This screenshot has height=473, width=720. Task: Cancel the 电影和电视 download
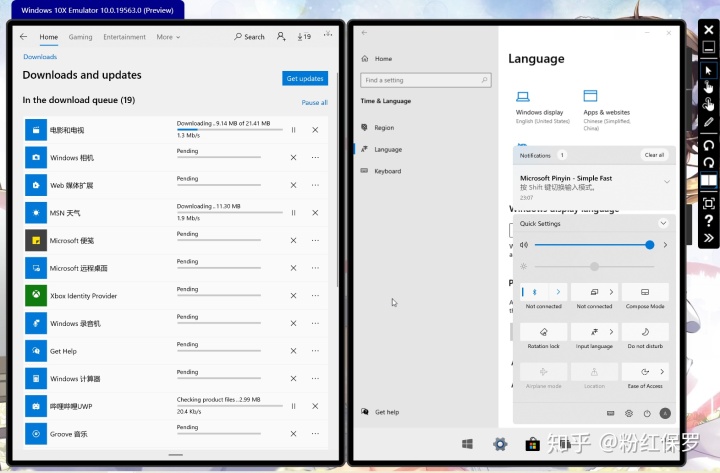315,130
